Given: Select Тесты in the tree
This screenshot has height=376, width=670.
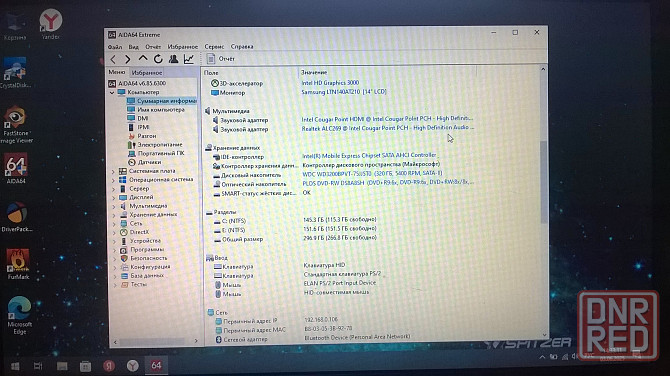Looking at the screenshot, I should click(134, 284).
